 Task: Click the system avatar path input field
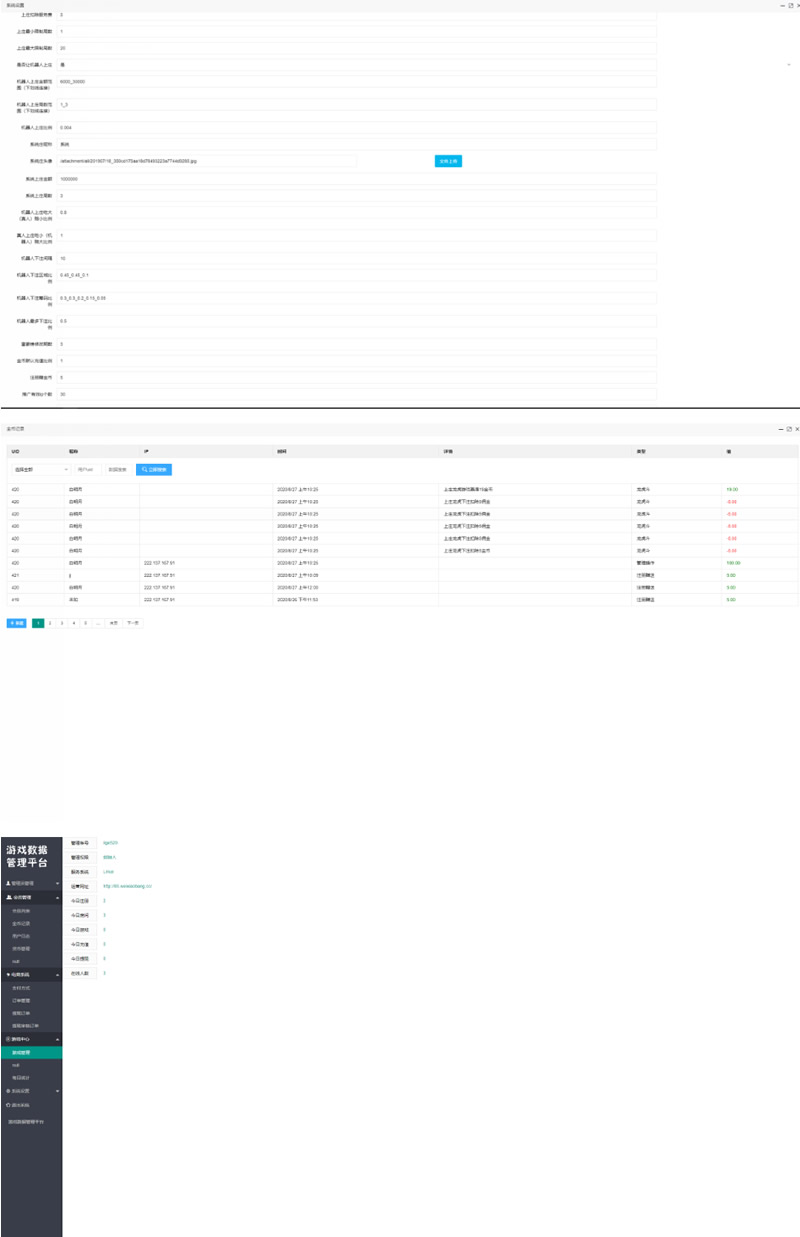(207, 160)
